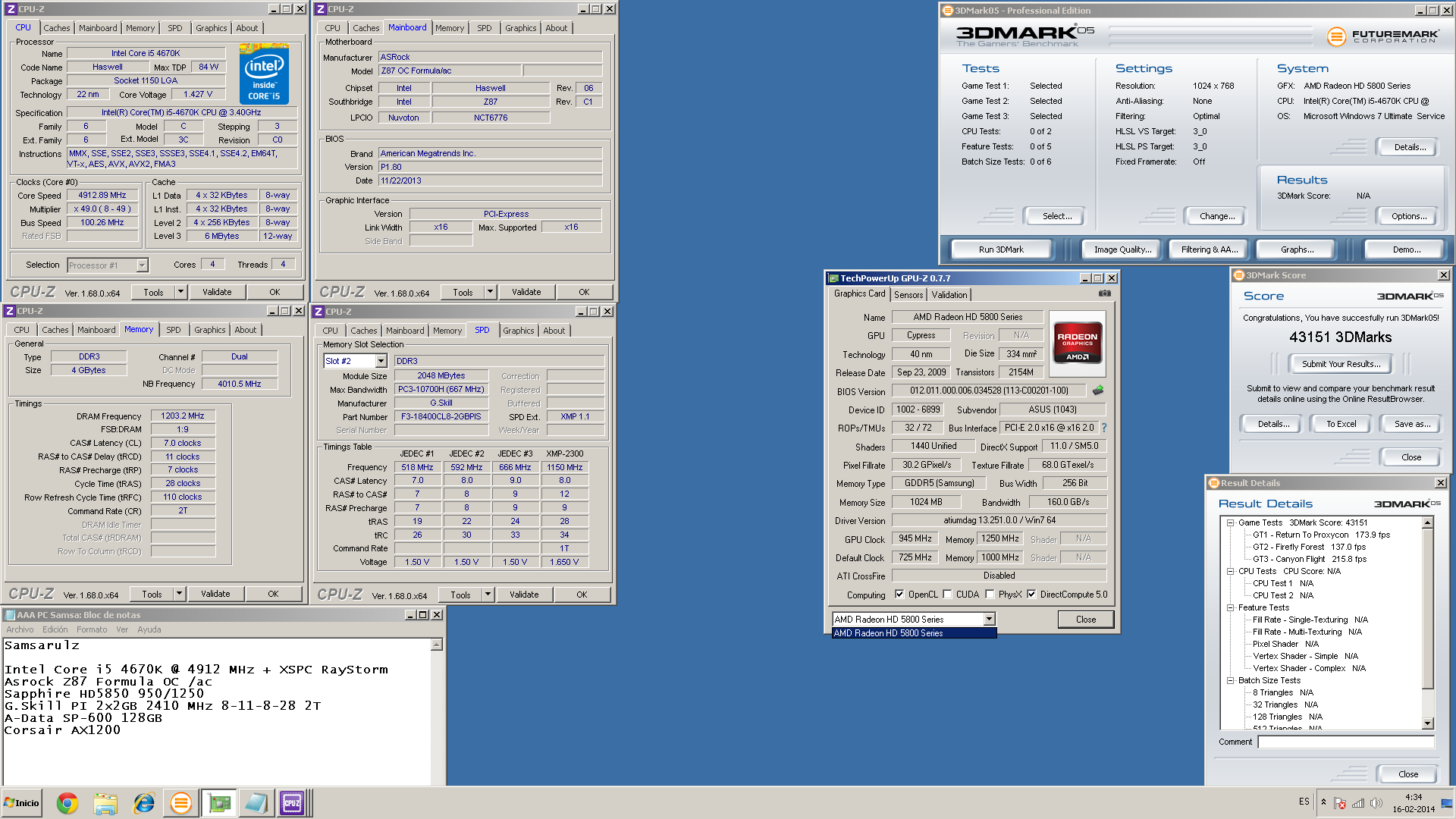The height and width of the screenshot is (819, 1456).
Task: Click the Bus Interface question mark icon
Action: (1104, 428)
